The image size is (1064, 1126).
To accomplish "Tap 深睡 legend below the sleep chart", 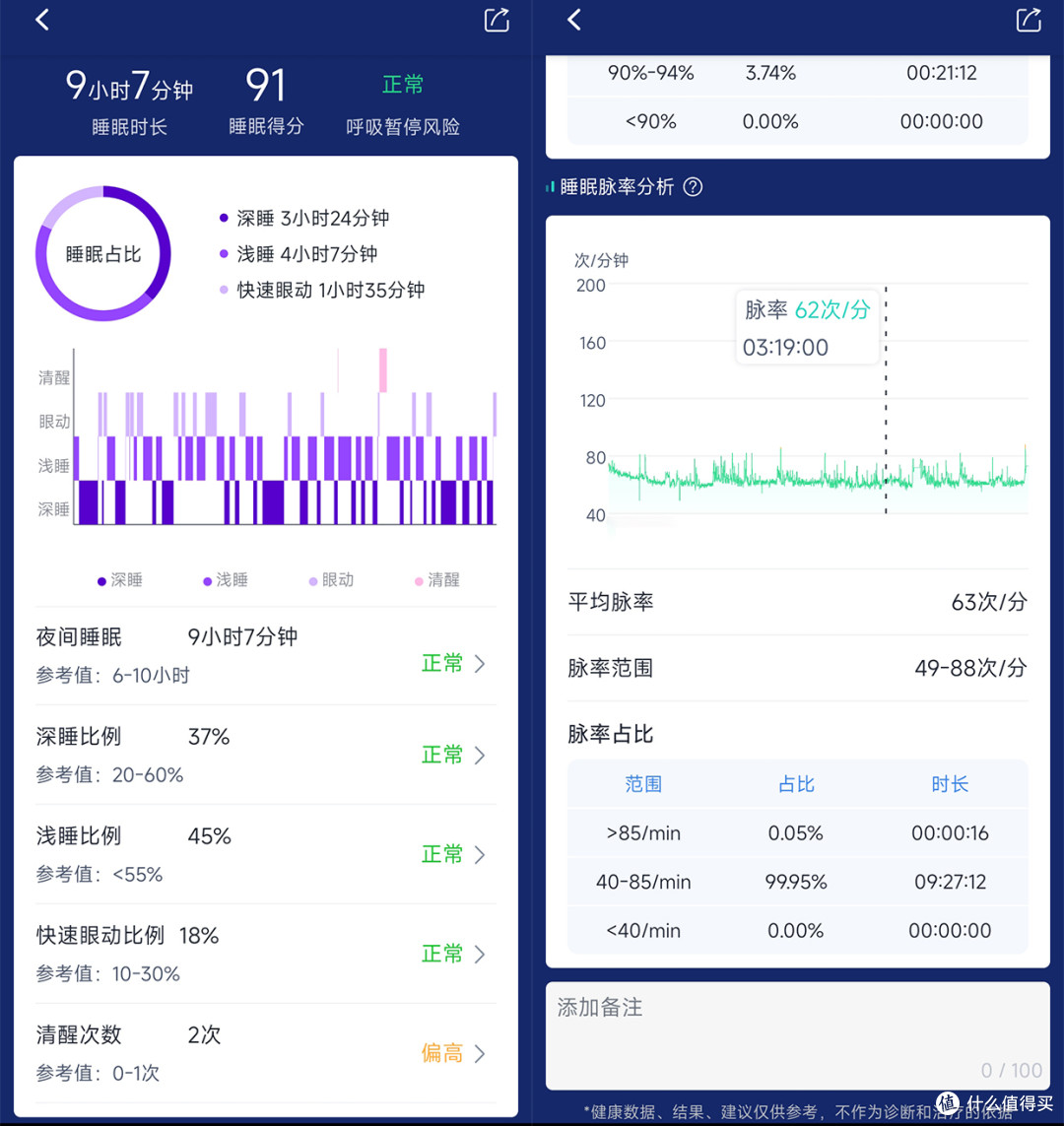I will (x=120, y=580).
